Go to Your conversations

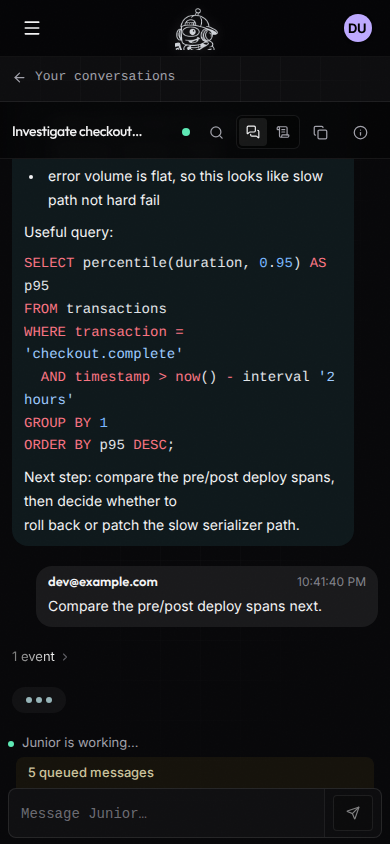click(105, 76)
